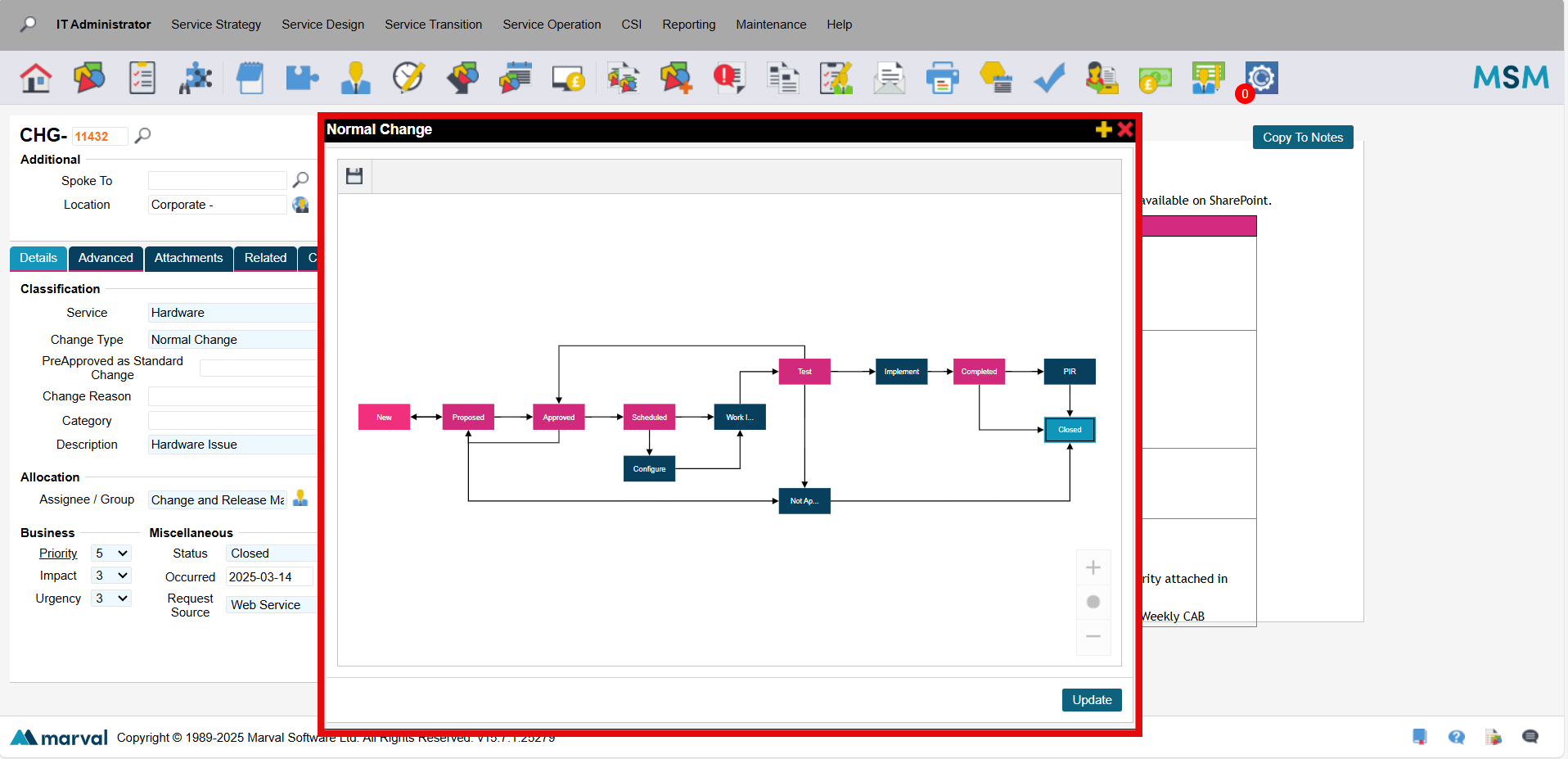Select the Approved node in workflow diagram

[x=558, y=418]
